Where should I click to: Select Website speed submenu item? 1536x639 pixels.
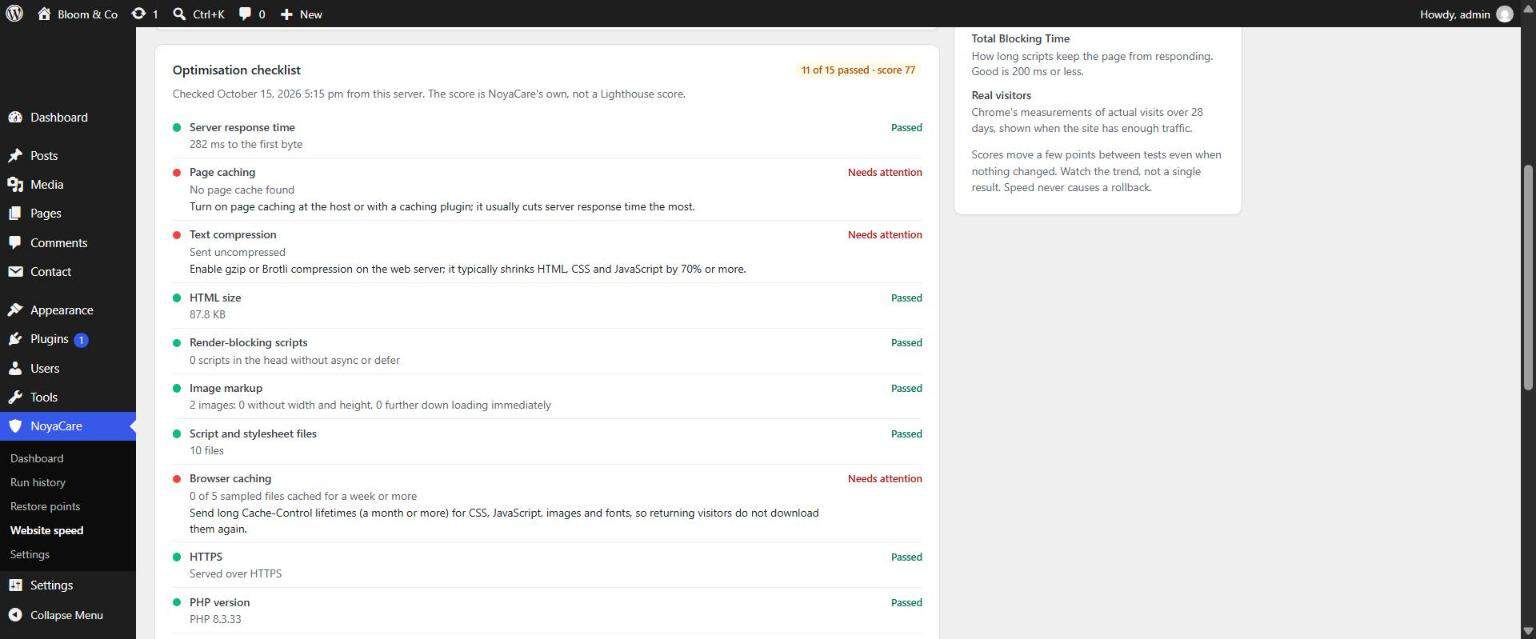(x=47, y=530)
